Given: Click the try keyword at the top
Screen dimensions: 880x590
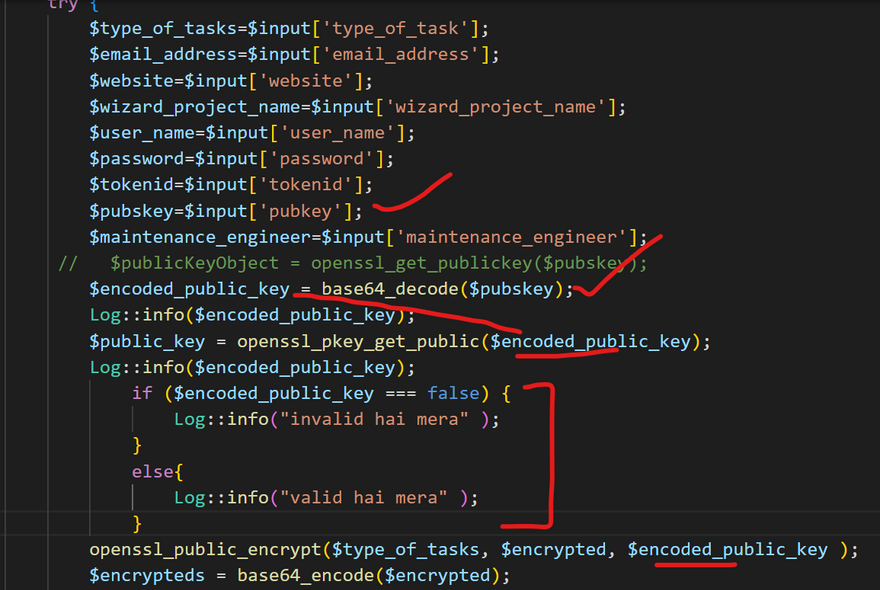Looking at the screenshot, I should pyautogui.click(x=62, y=5).
